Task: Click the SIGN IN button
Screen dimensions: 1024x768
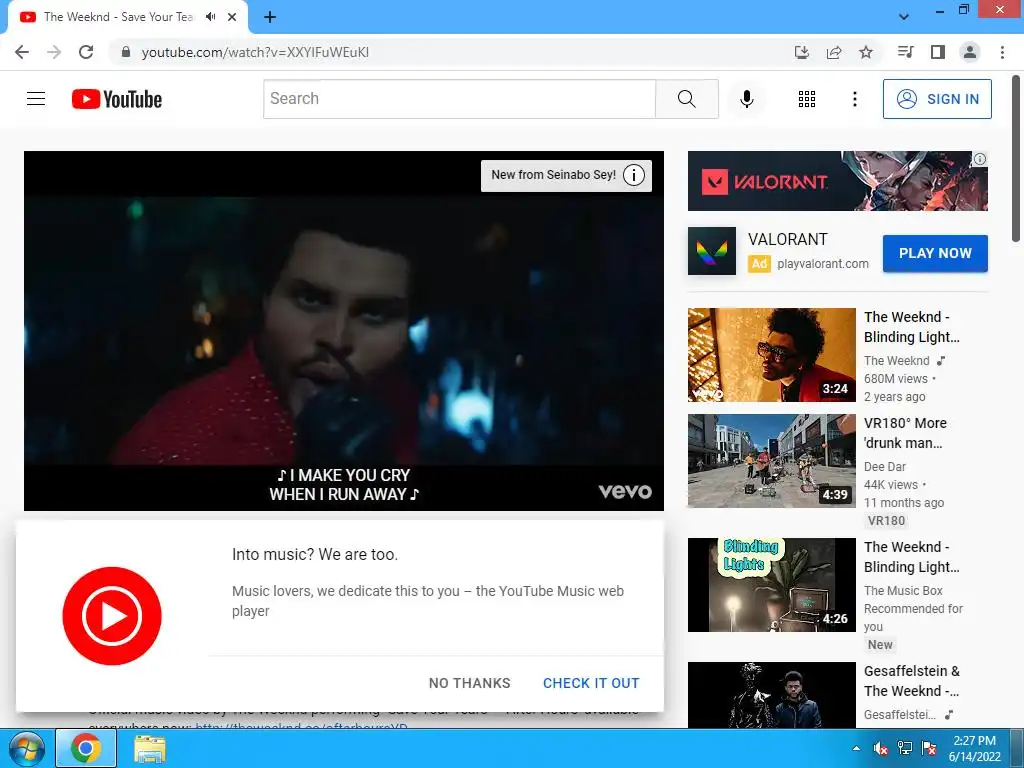Action: pos(937,99)
